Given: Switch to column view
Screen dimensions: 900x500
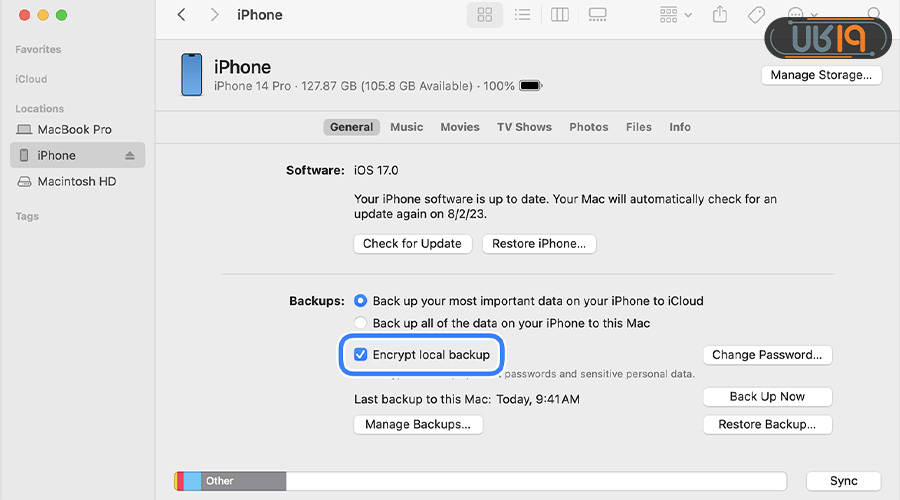Looking at the screenshot, I should 560,15.
